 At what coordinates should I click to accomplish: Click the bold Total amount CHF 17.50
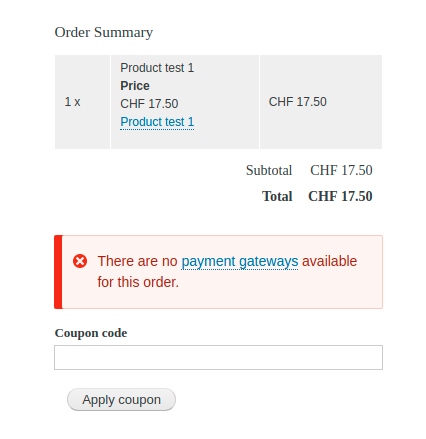point(340,196)
